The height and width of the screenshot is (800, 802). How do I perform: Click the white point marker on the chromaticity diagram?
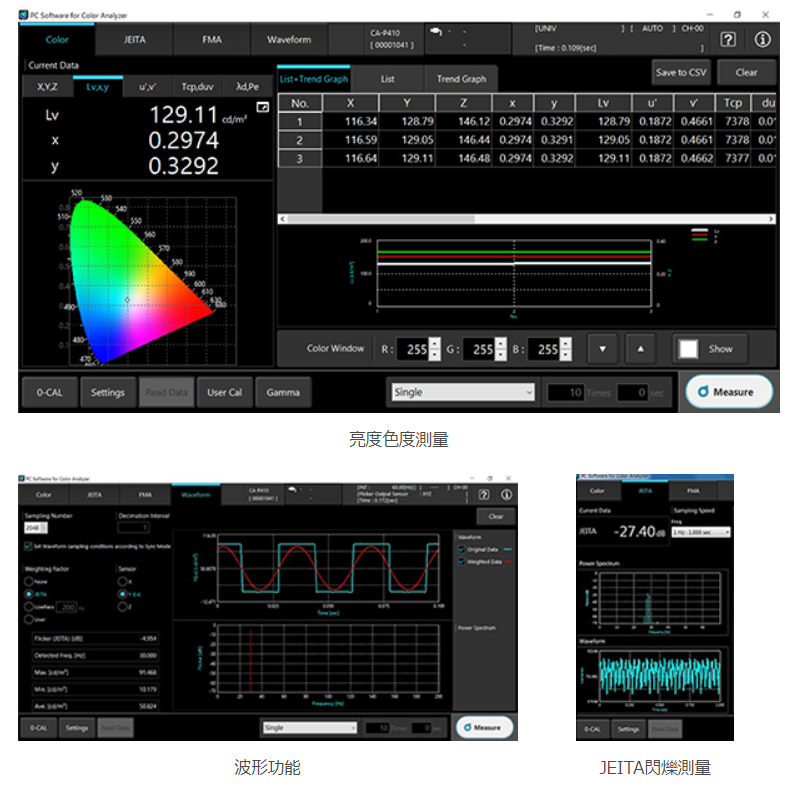(127, 300)
